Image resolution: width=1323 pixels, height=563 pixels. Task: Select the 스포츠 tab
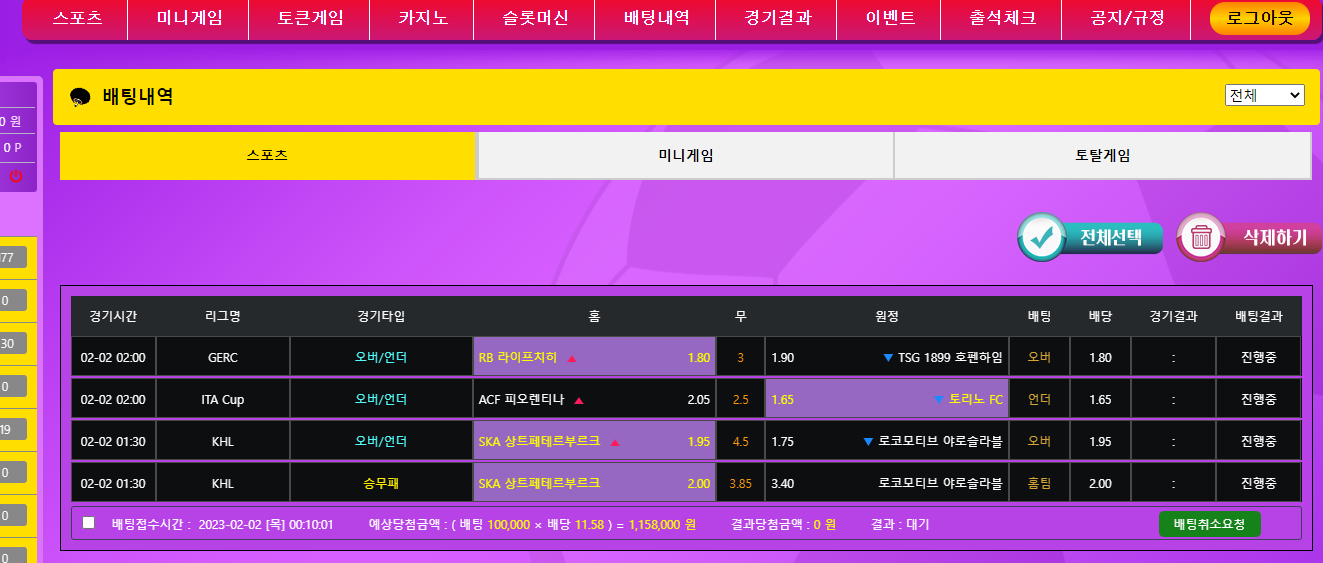[267, 156]
